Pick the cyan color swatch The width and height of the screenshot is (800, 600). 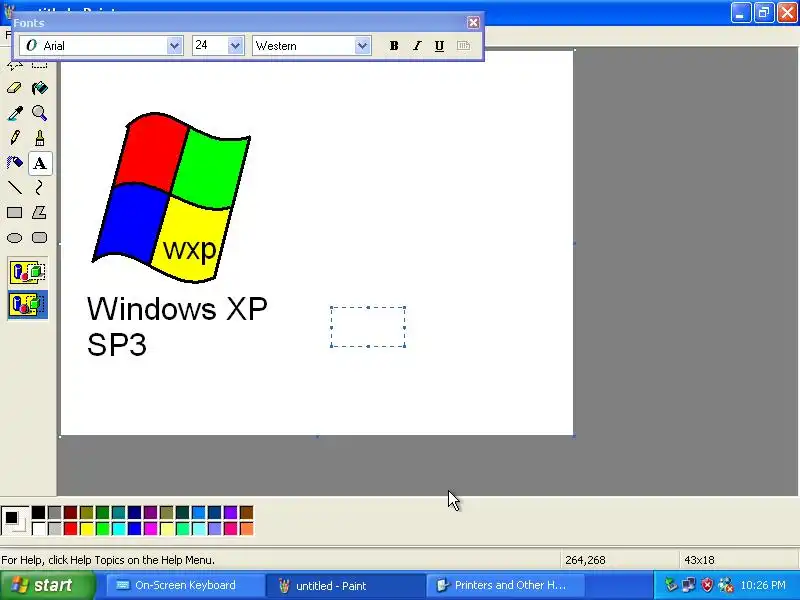click(x=119, y=528)
